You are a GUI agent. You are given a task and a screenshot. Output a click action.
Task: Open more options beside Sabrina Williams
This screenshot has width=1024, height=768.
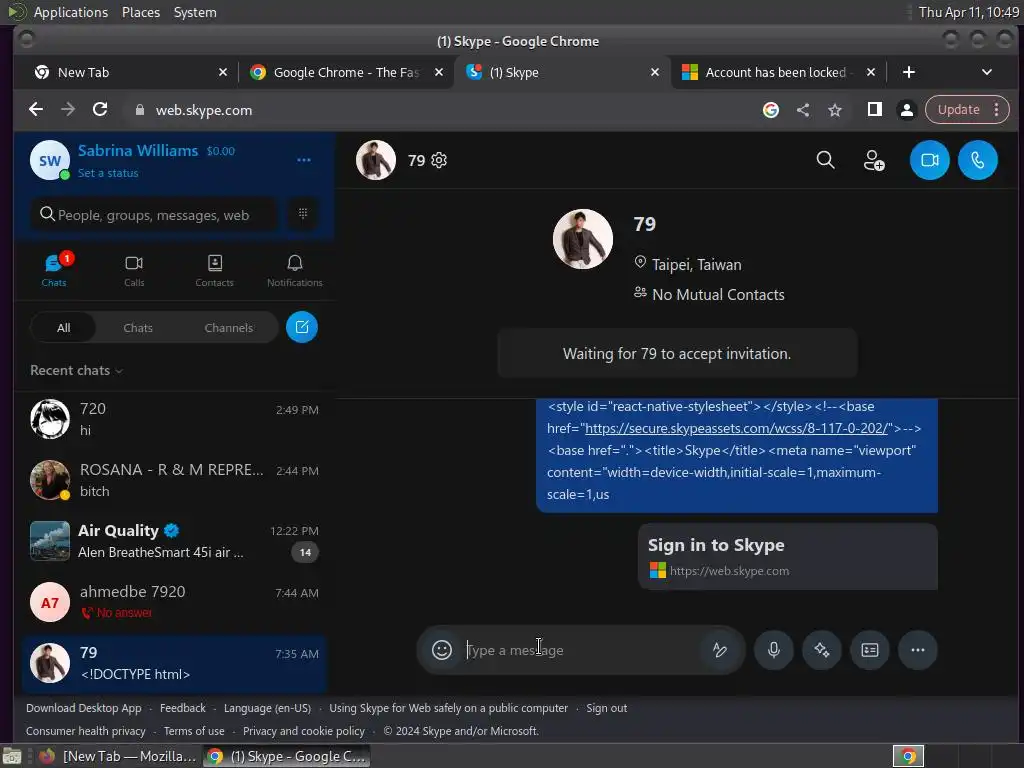304,160
